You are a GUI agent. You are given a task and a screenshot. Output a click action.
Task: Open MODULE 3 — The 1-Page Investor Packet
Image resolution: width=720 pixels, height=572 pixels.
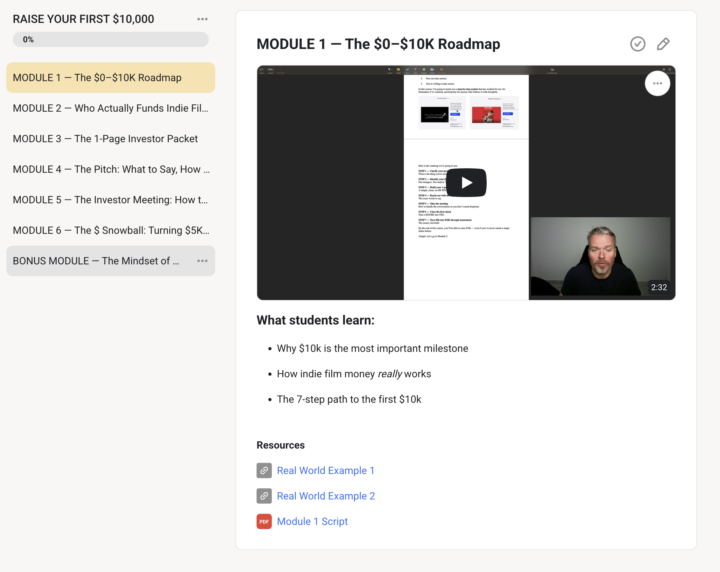(x=110, y=139)
